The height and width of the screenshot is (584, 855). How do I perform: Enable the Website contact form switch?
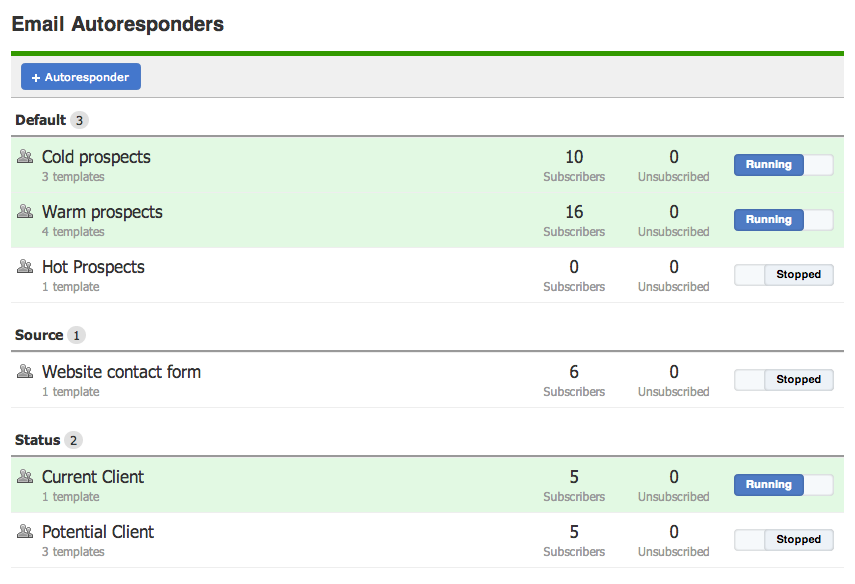click(783, 380)
